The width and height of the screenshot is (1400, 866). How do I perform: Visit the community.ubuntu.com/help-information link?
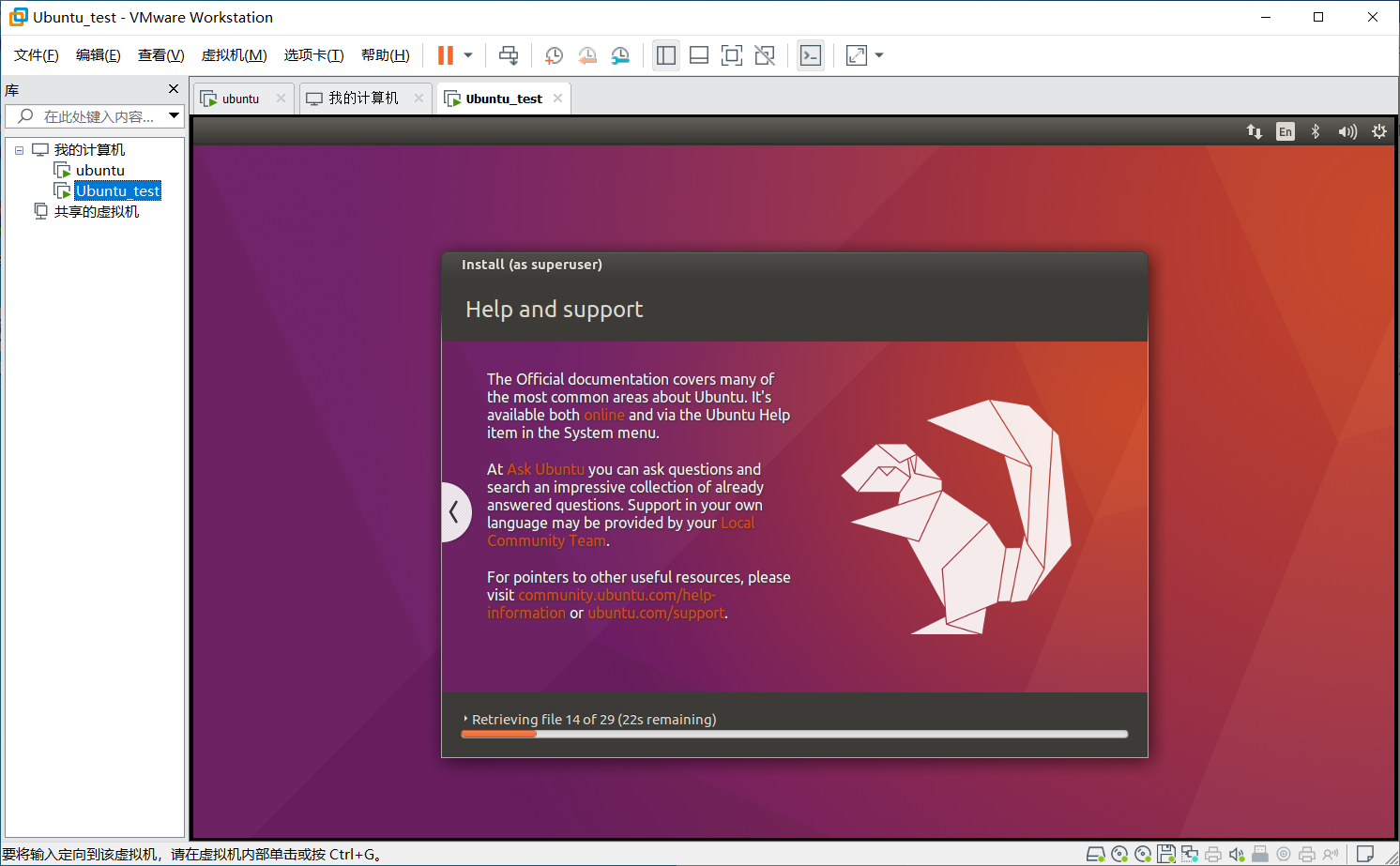[x=601, y=604]
